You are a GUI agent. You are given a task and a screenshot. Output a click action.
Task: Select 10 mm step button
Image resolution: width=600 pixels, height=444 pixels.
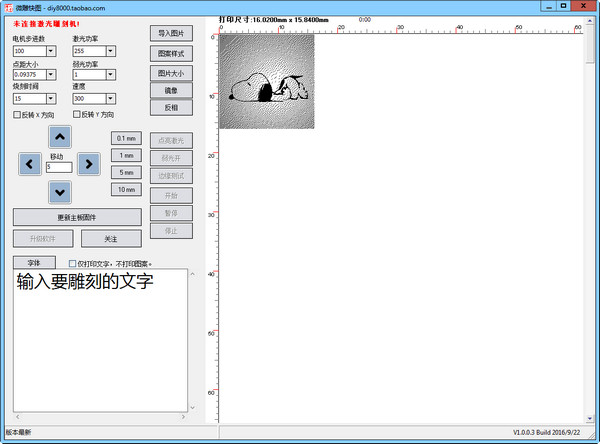[126, 189]
